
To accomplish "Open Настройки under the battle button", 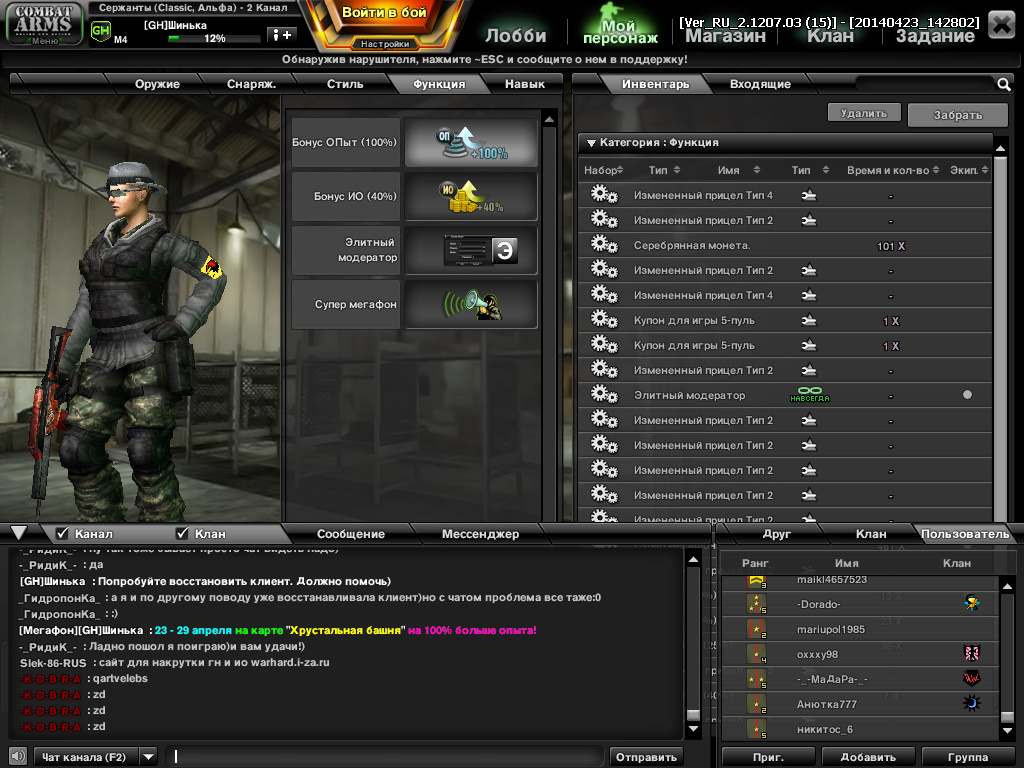I will tap(385, 44).
